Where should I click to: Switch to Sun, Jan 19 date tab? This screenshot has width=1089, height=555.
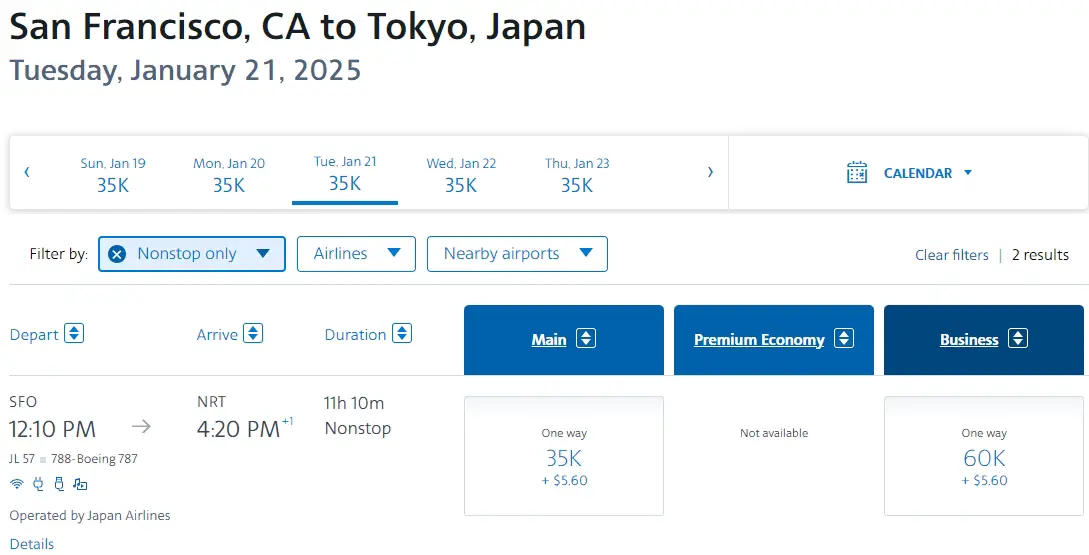[113, 174]
